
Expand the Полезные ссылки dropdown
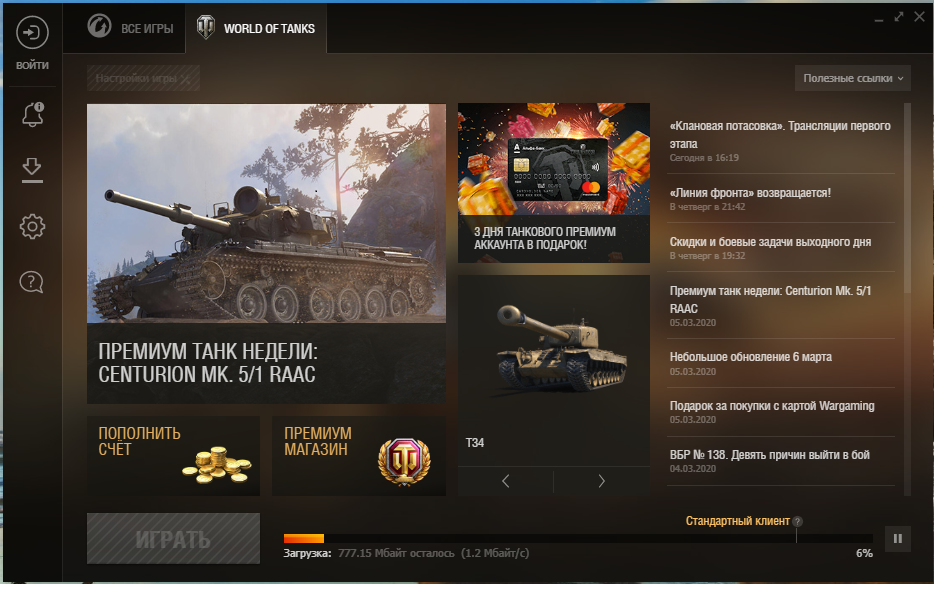(853, 78)
